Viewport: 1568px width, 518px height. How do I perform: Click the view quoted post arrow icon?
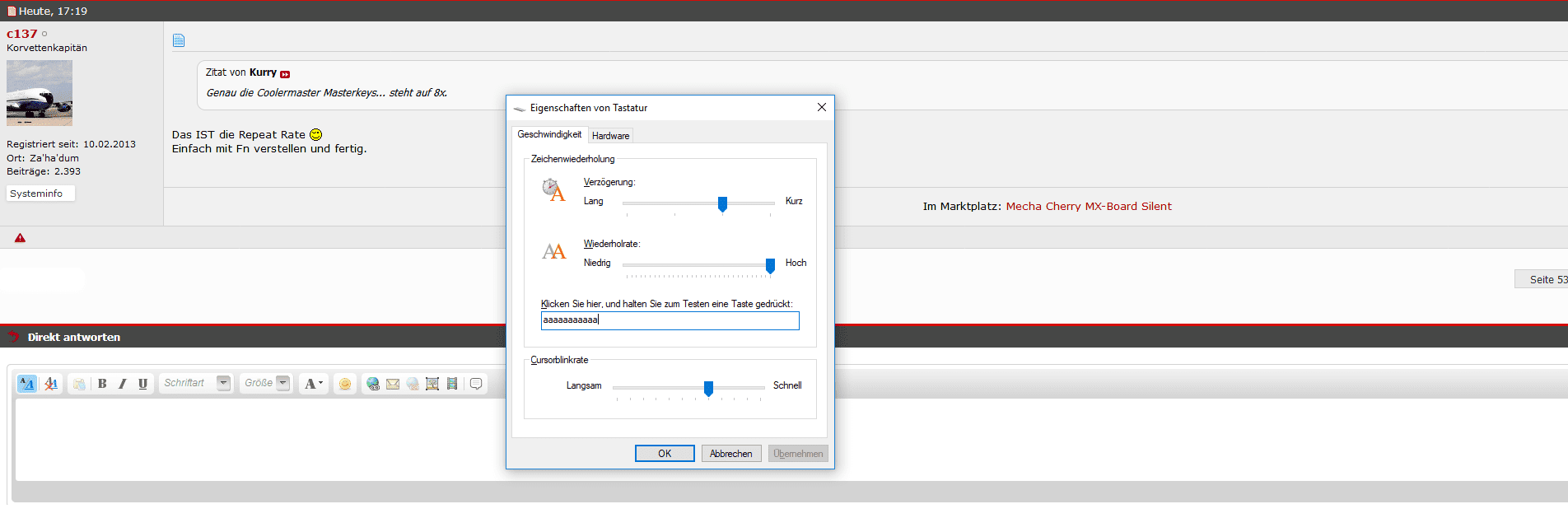(x=285, y=74)
